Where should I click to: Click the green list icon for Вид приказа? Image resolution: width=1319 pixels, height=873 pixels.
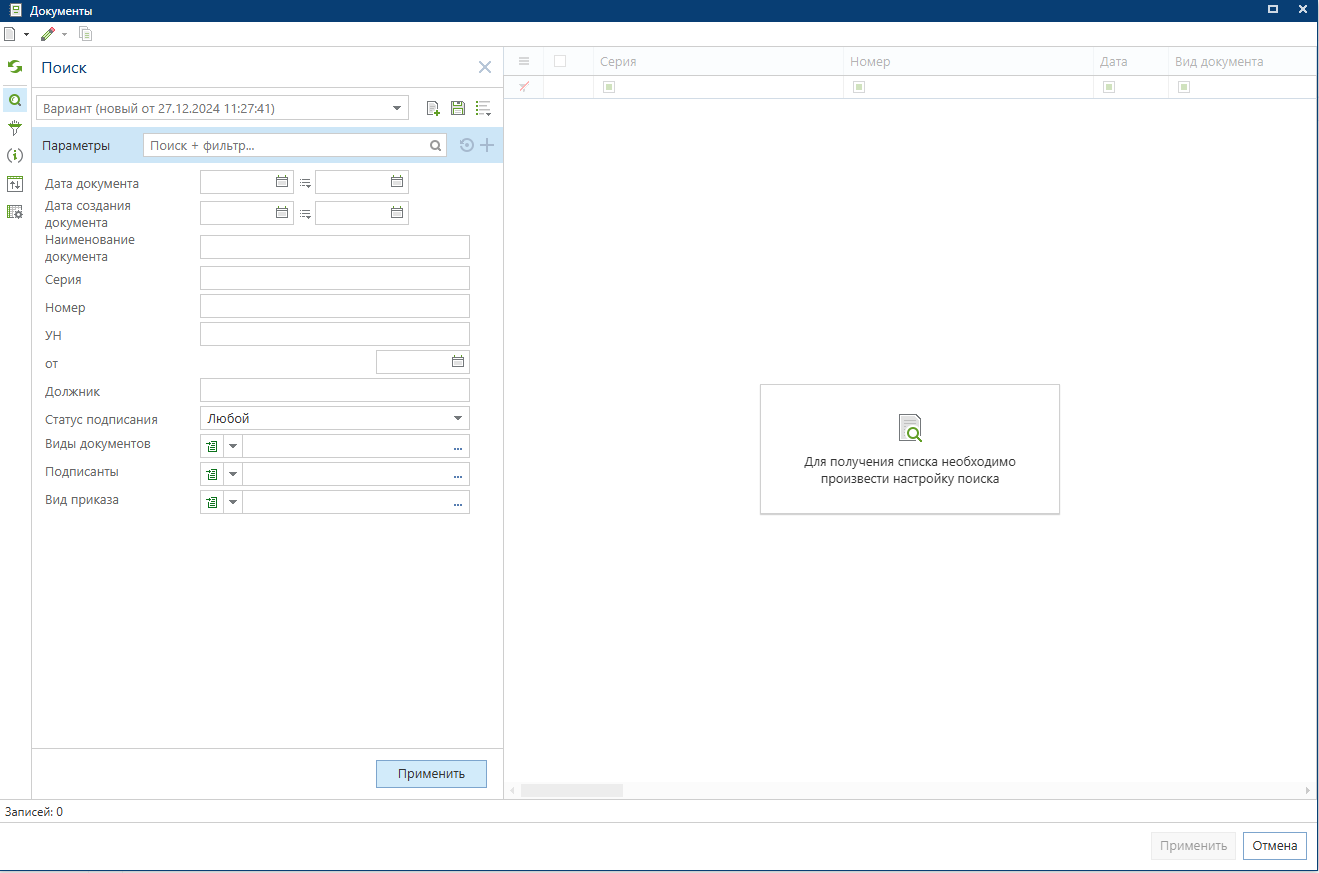(x=212, y=503)
